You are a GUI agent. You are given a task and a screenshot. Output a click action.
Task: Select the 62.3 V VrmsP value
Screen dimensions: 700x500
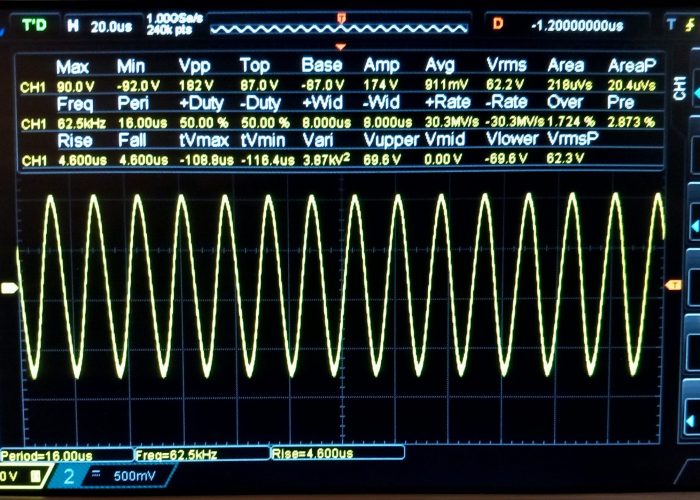565,158
